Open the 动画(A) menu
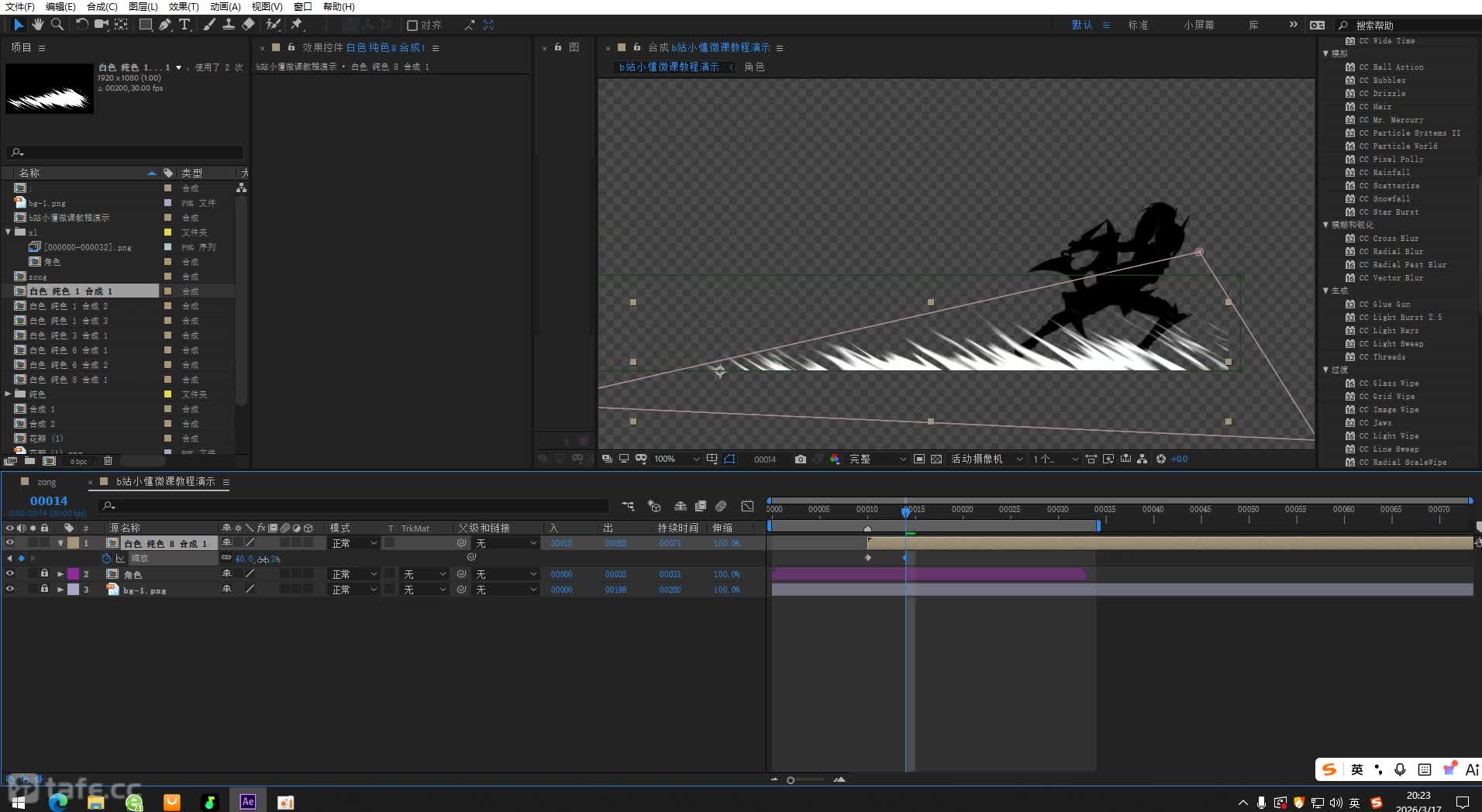 226,7
